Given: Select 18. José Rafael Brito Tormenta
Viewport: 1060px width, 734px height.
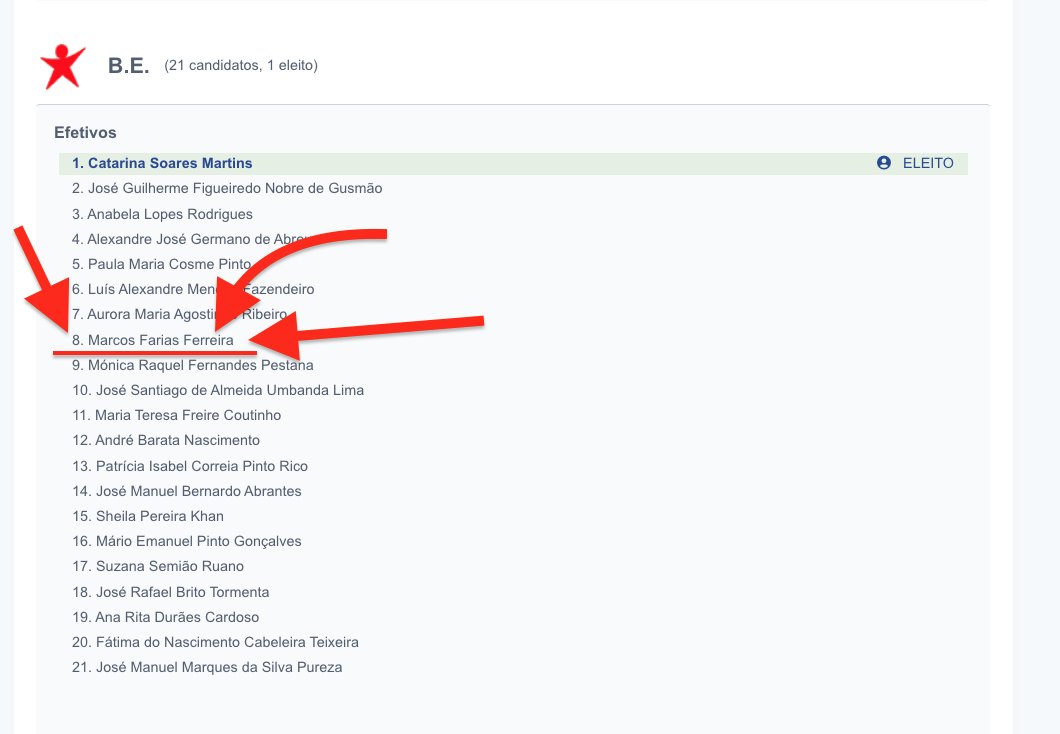Looking at the screenshot, I should click(170, 592).
